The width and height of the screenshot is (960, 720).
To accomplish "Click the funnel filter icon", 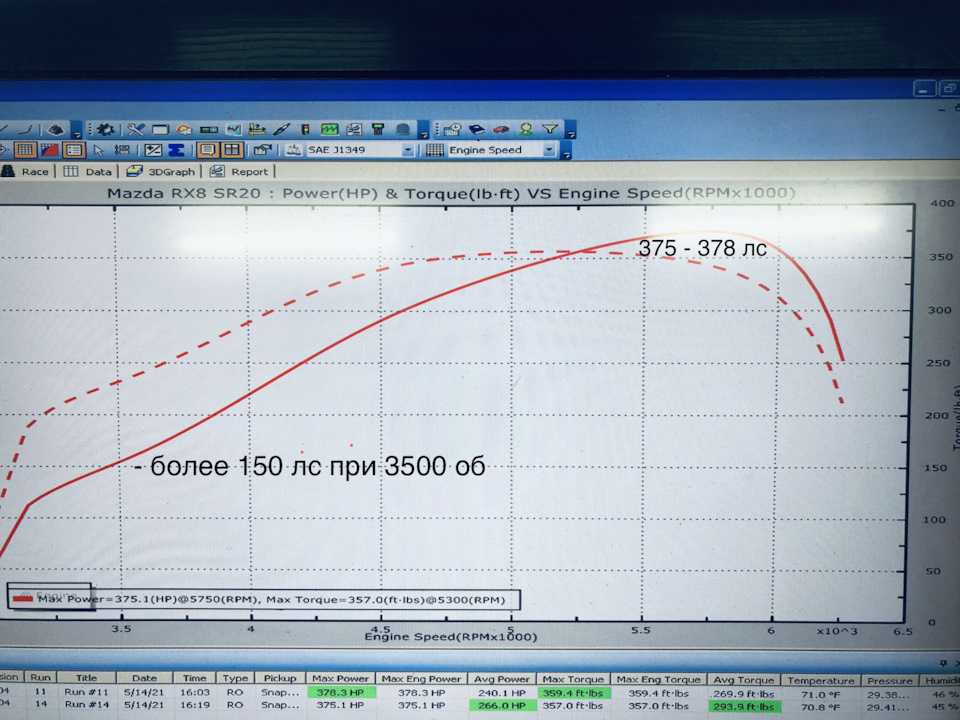I will pyautogui.click(x=550, y=129).
